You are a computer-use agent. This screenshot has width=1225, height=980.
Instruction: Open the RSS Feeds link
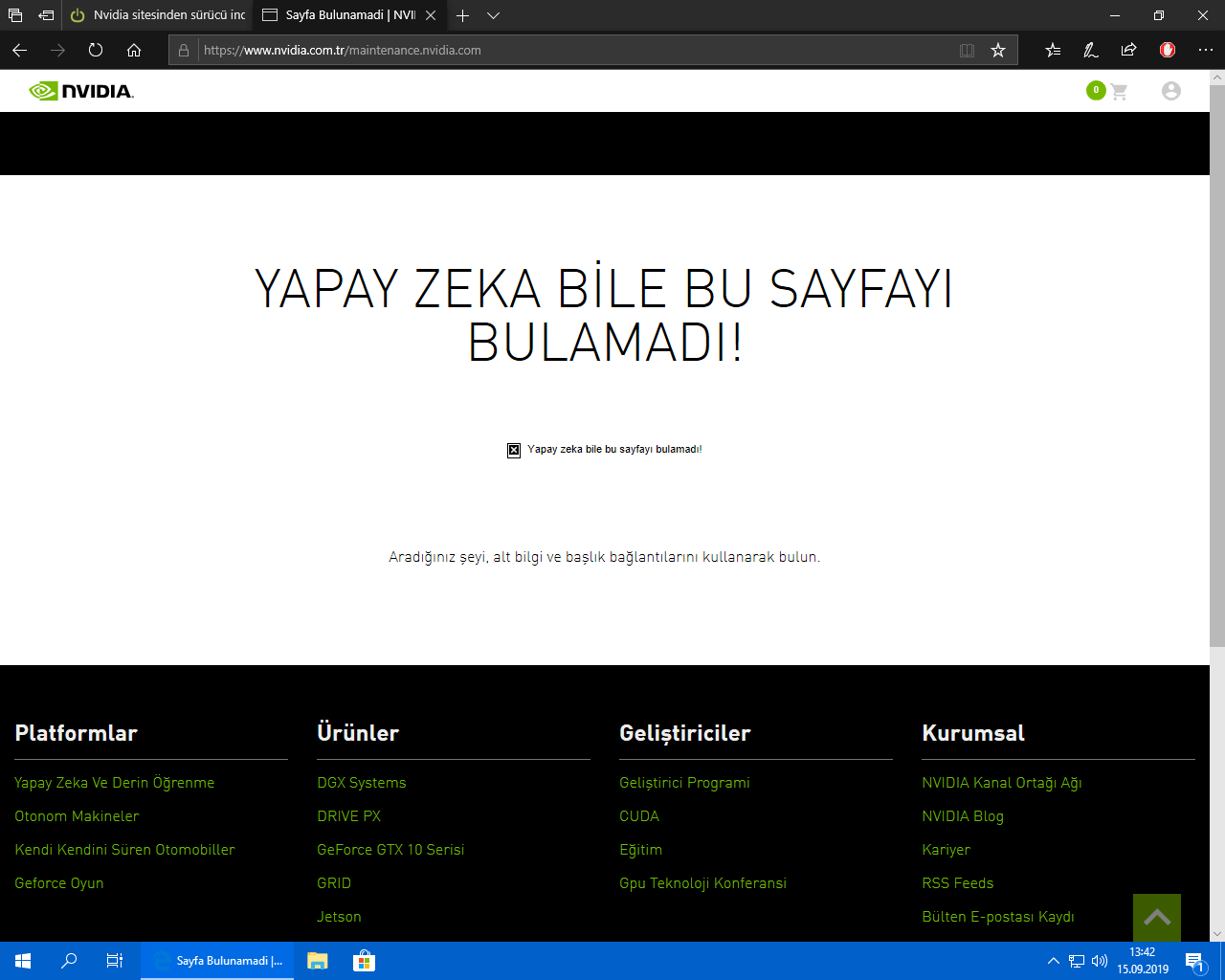958,883
